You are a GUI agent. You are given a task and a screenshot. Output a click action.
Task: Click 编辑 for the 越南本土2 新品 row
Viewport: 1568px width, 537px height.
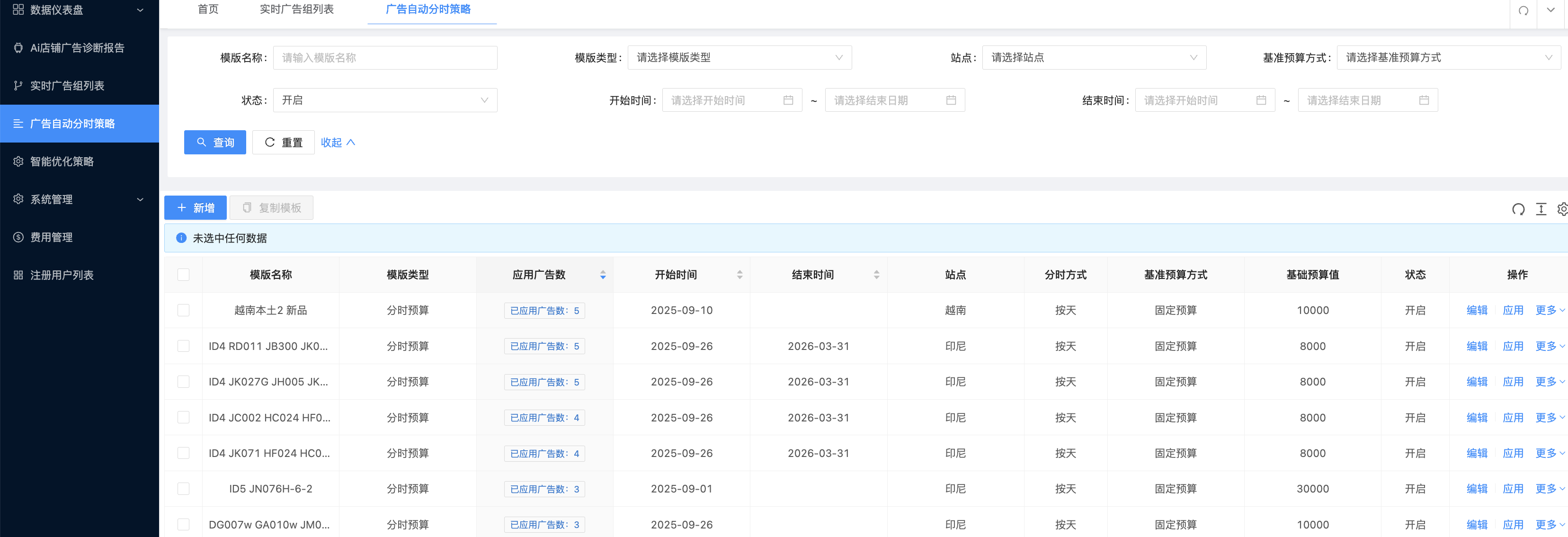[x=1477, y=311]
